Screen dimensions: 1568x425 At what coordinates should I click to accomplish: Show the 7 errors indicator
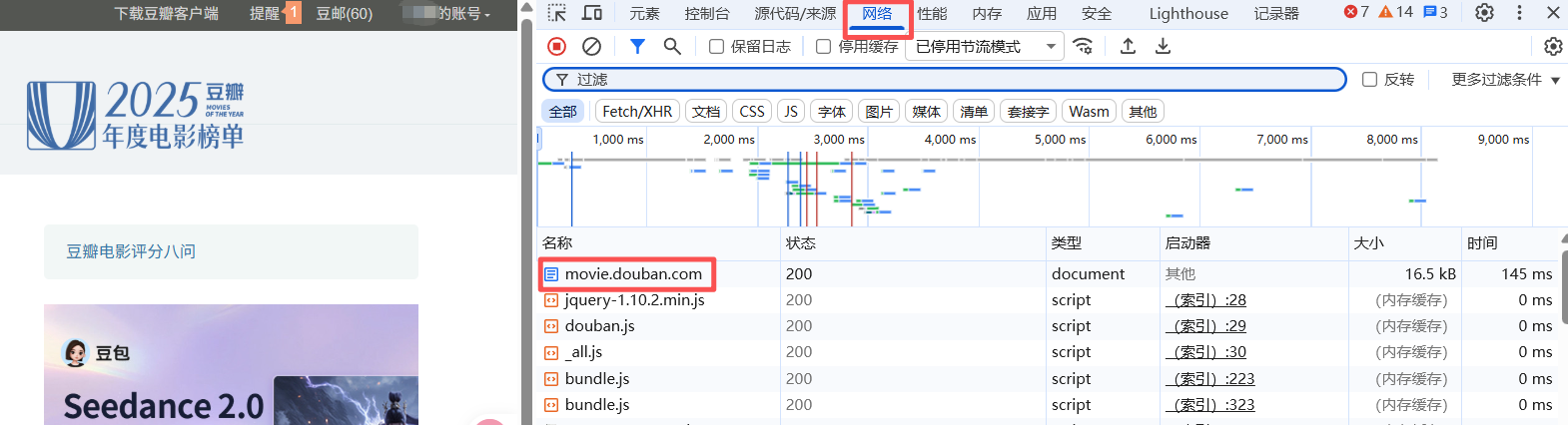(x=1356, y=12)
